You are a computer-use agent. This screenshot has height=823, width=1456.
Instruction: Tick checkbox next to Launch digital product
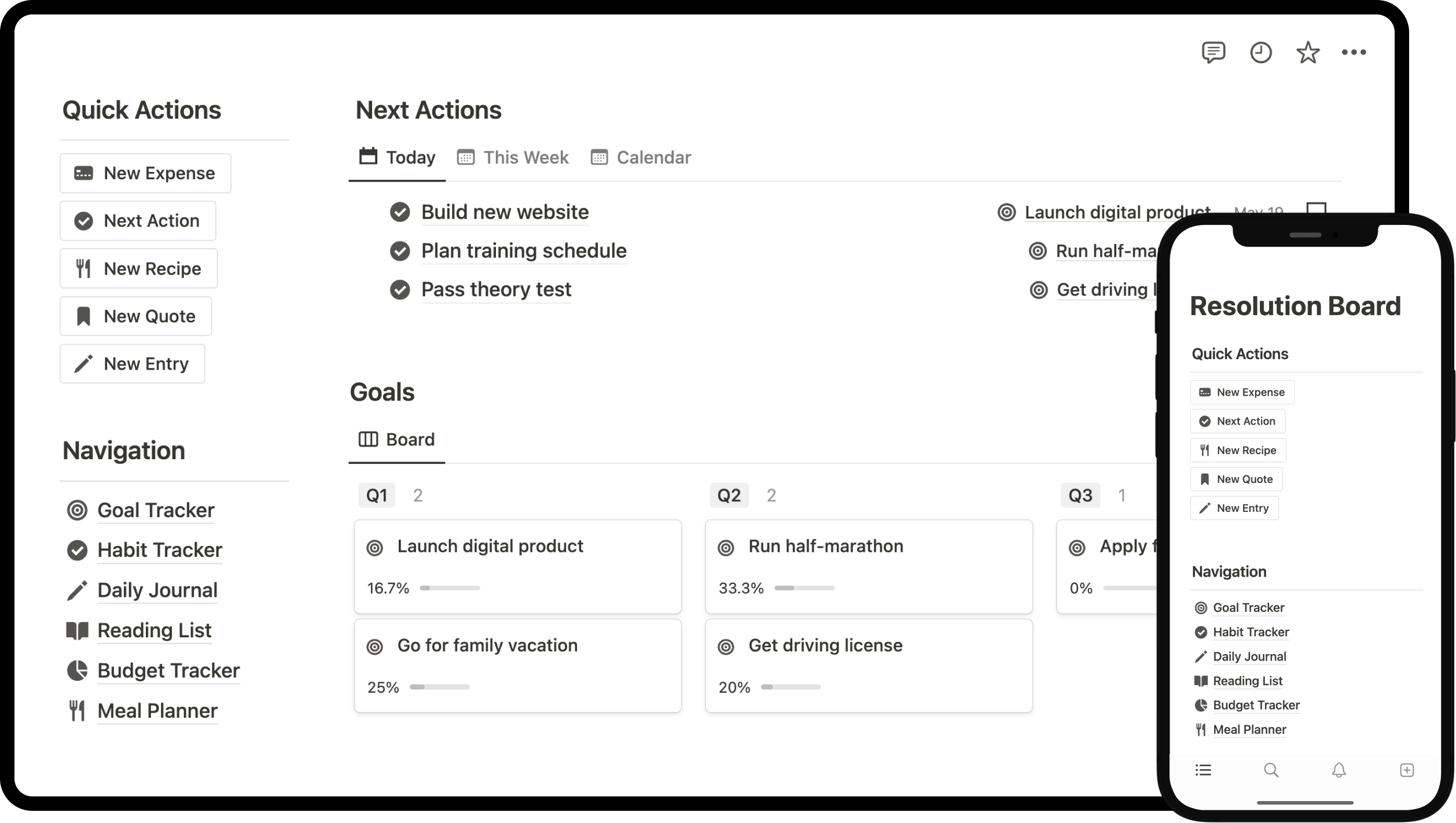point(1316,208)
